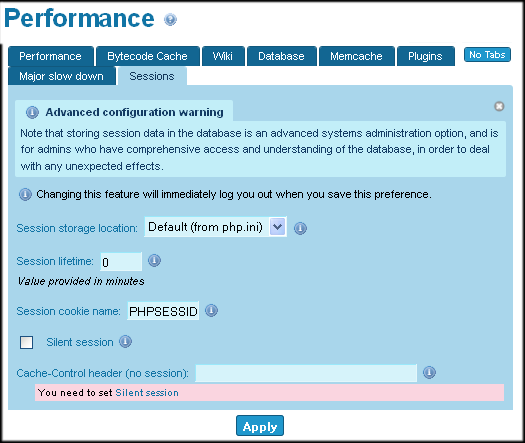Dismiss the Advanced configuration warning box
The height and width of the screenshot is (443, 525).
[499, 106]
